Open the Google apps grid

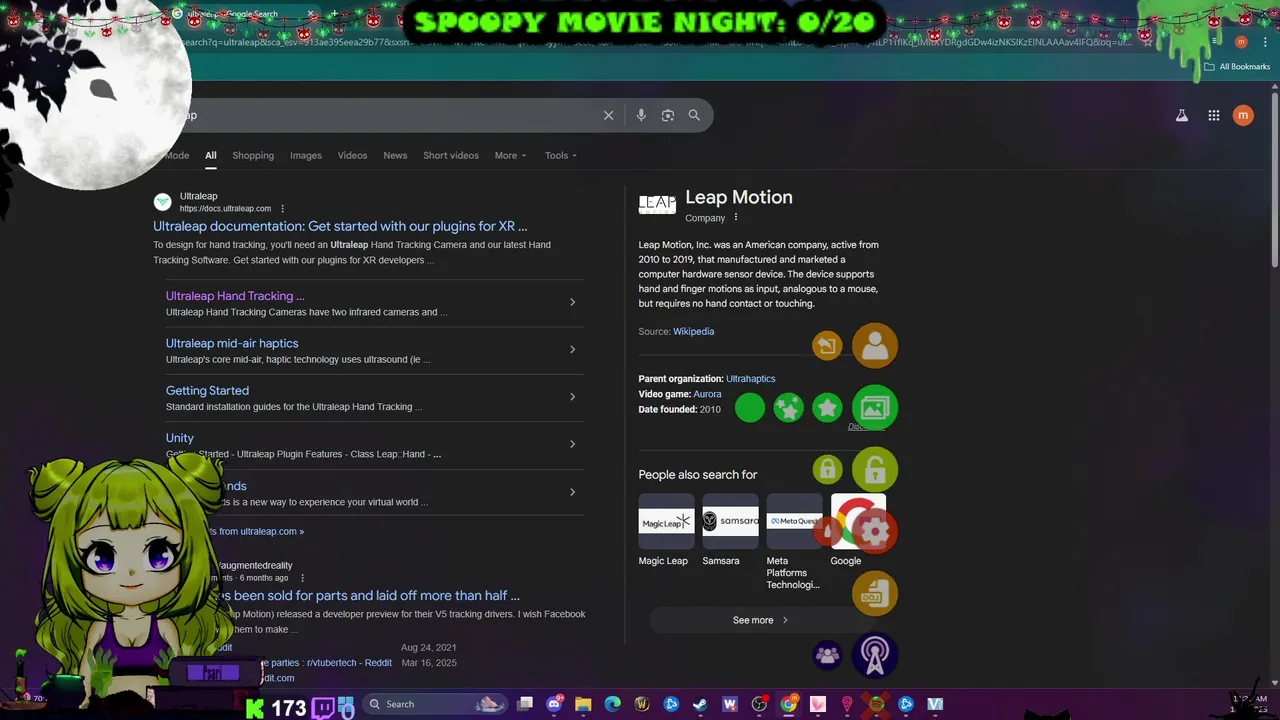click(x=1213, y=115)
